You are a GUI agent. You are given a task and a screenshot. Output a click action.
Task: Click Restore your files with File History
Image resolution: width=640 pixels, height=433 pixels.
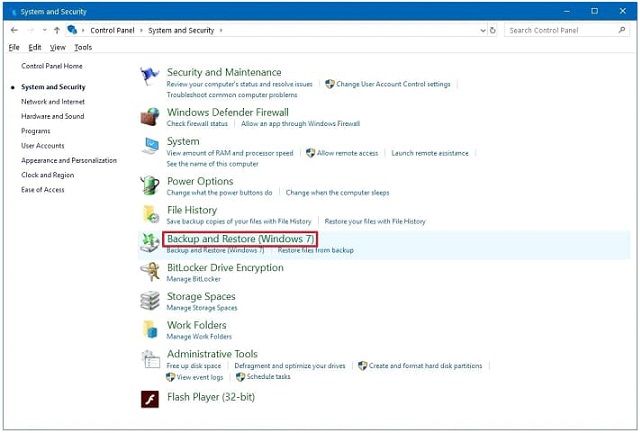(375, 221)
